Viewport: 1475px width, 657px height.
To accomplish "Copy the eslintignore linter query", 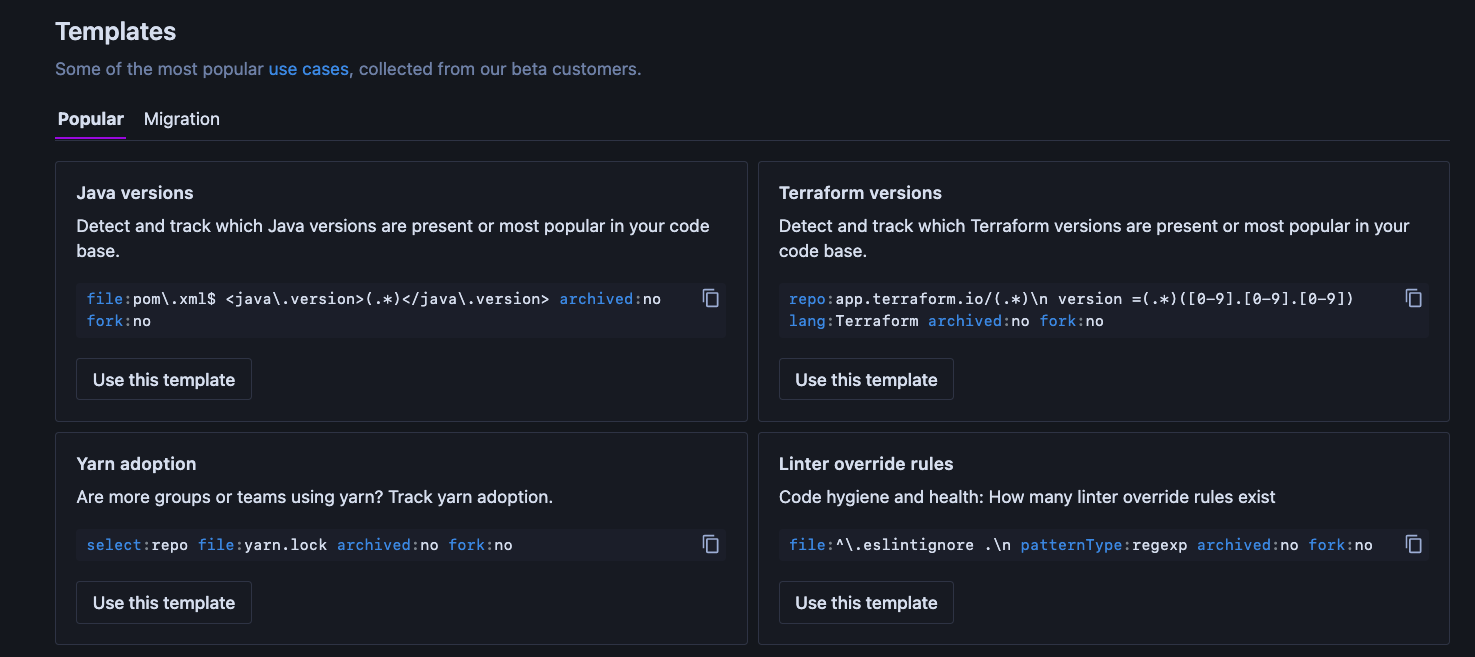I will [x=1413, y=544].
